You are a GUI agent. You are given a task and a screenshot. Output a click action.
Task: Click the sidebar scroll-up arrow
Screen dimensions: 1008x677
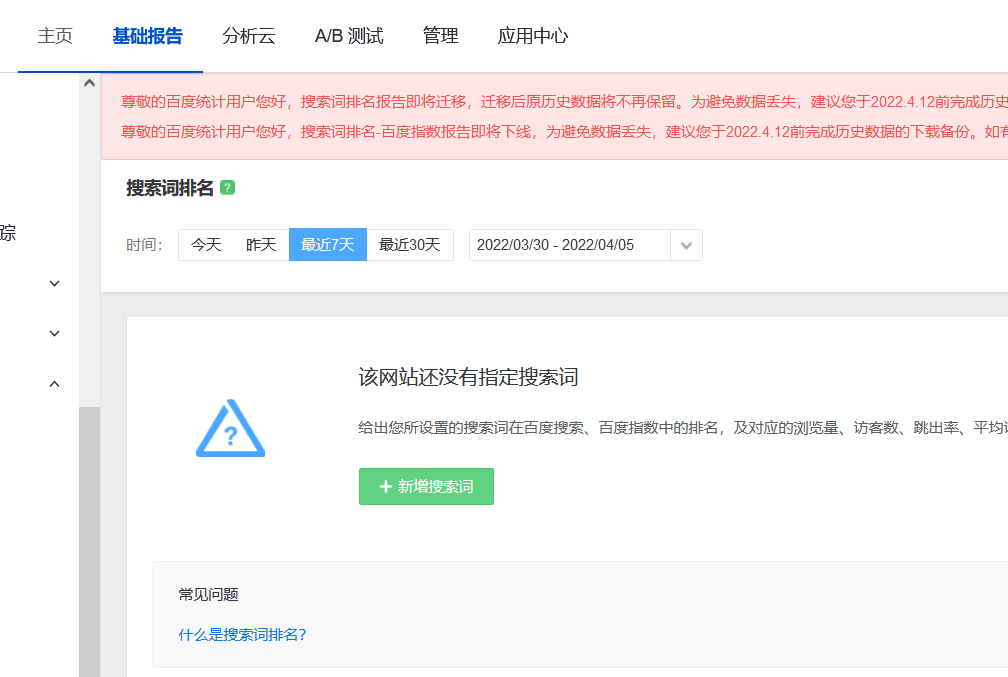[x=89, y=84]
